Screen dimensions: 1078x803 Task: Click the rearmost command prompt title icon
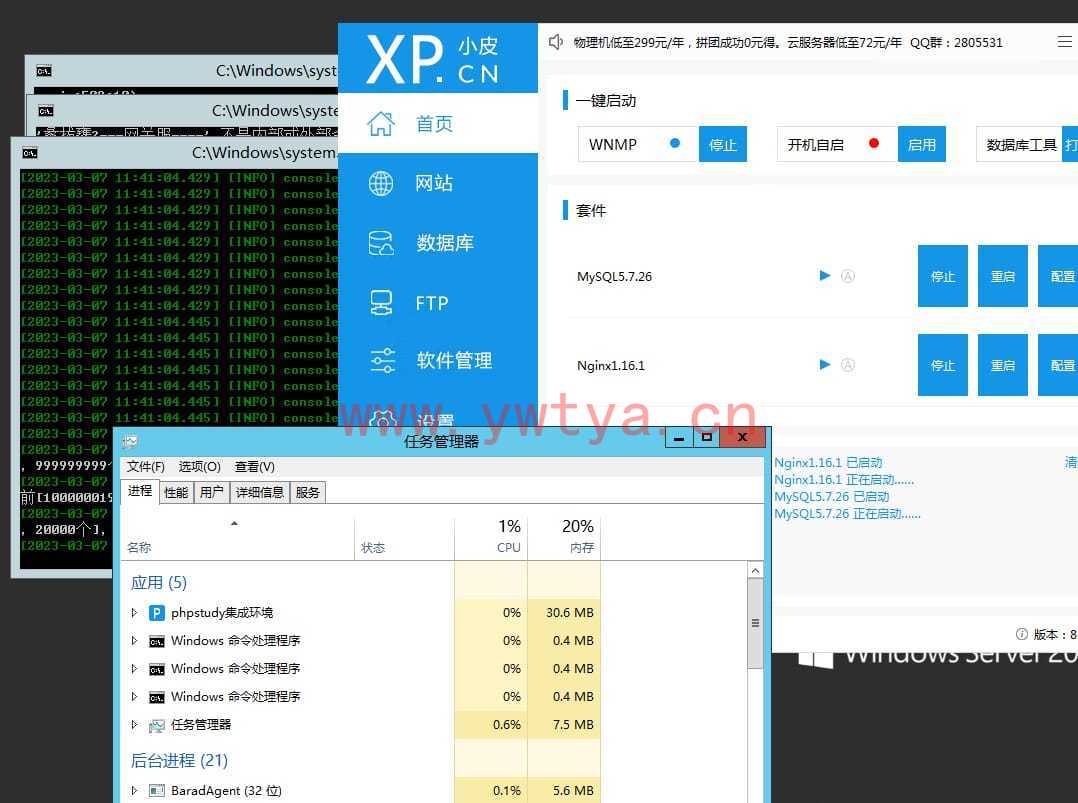(x=43, y=71)
